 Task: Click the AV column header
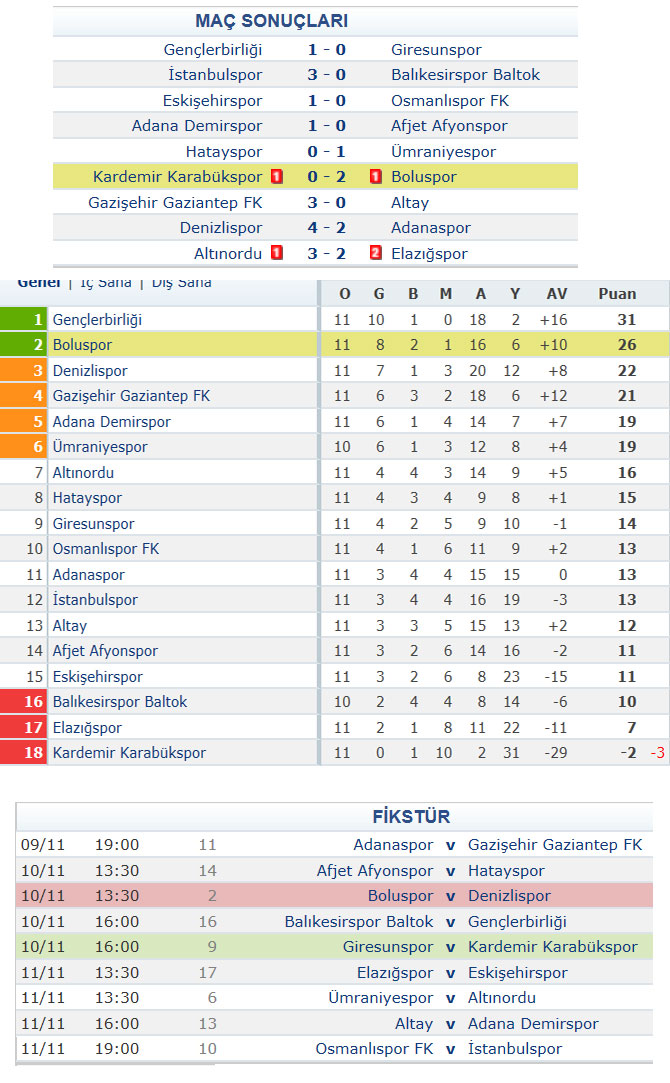pyautogui.click(x=557, y=294)
